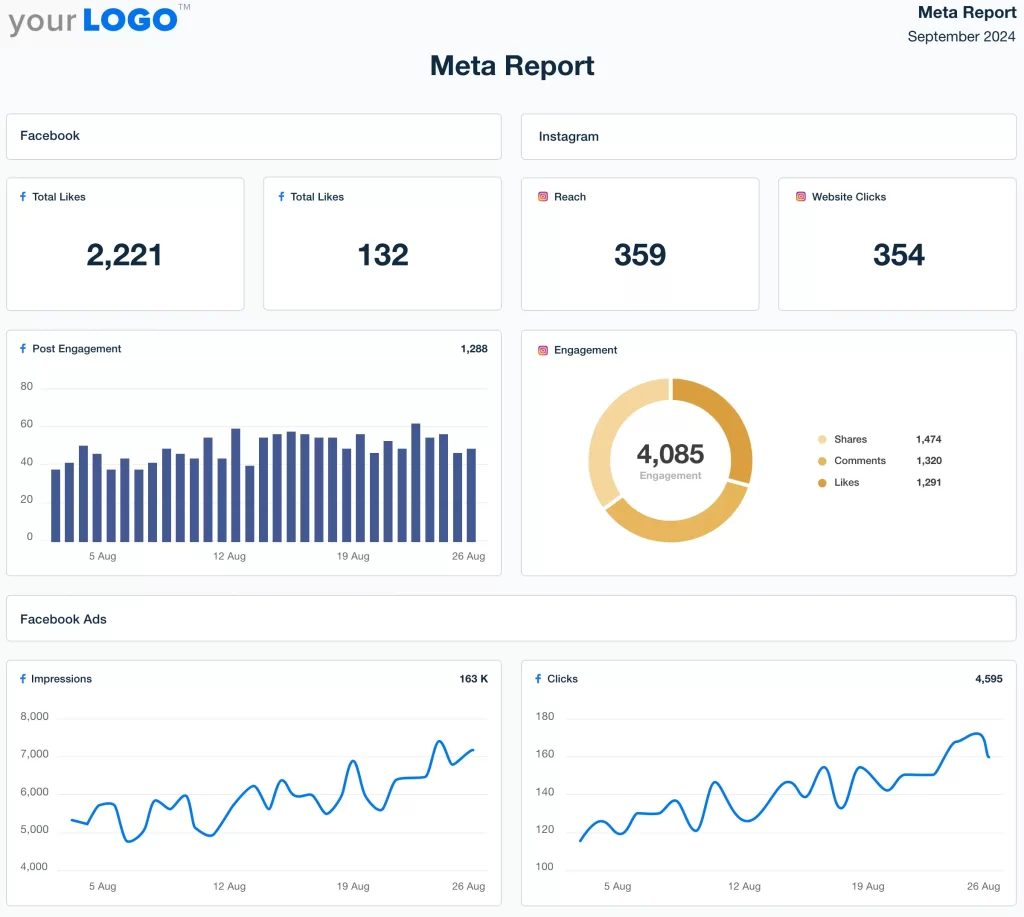
Task: Click the yourLOGO logo
Action: [90, 19]
